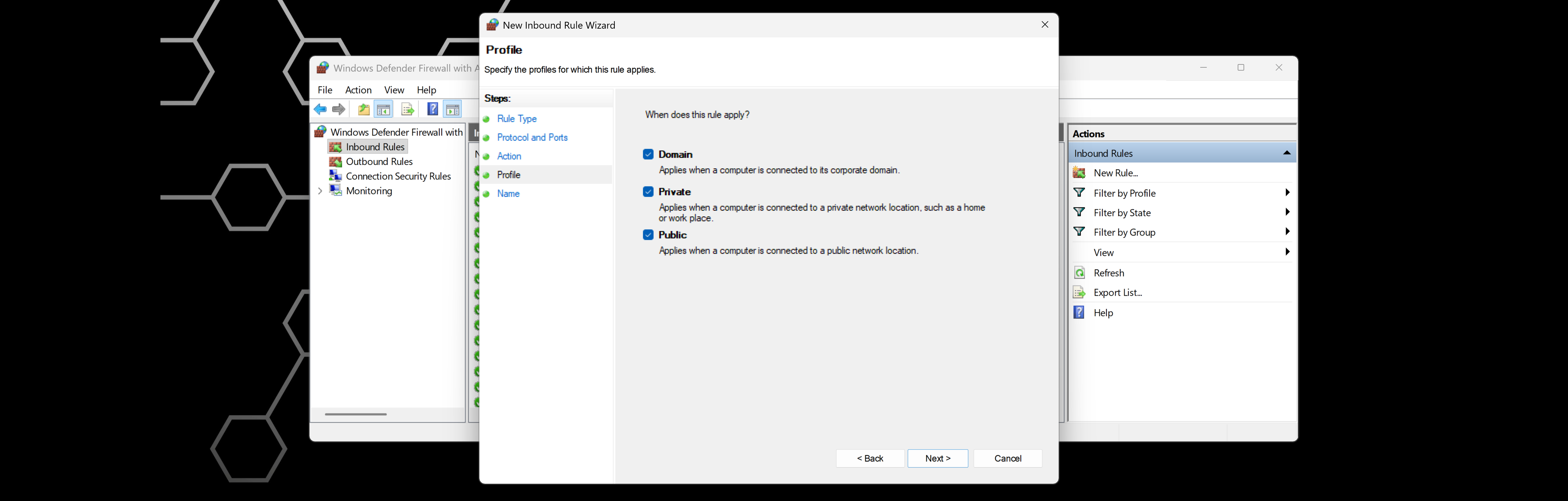The image size is (1568, 501).
Task: Open the Help menu in menu bar
Action: pyautogui.click(x=426, y=90)
